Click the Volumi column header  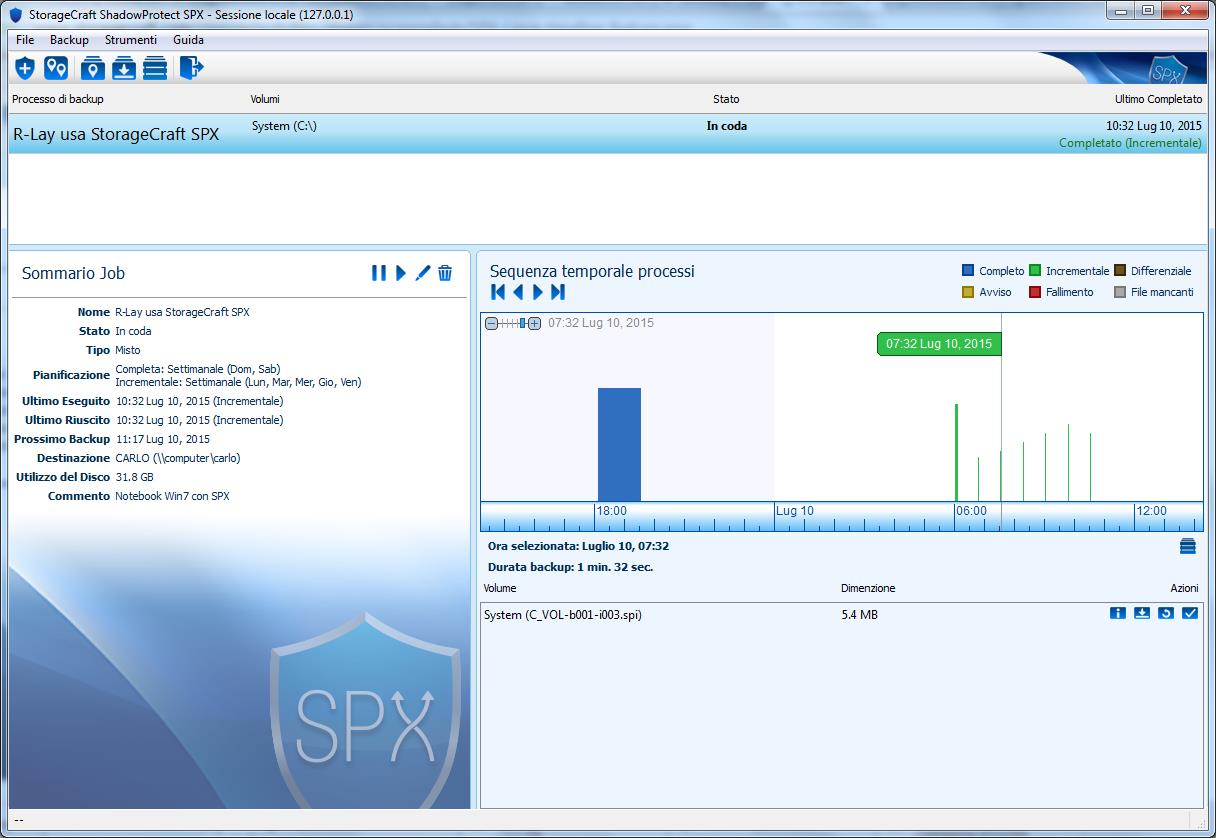coord(265,99)
